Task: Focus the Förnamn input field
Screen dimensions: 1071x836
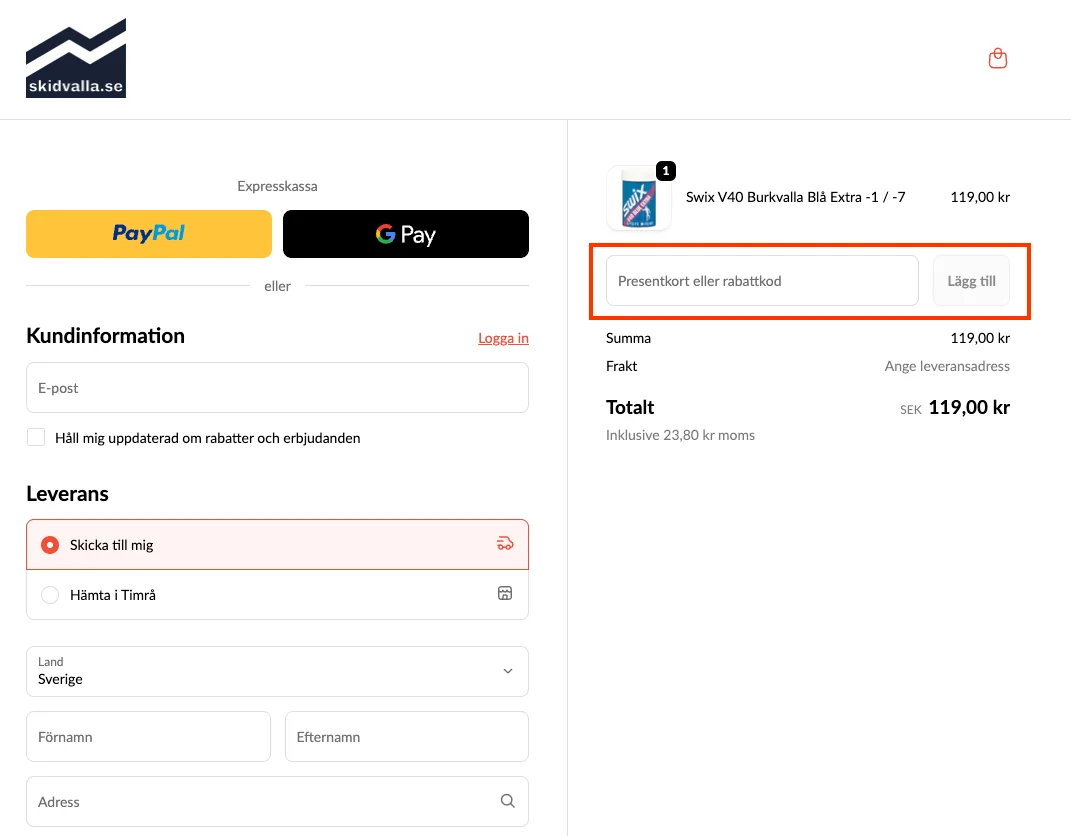Action: [148, 737]
